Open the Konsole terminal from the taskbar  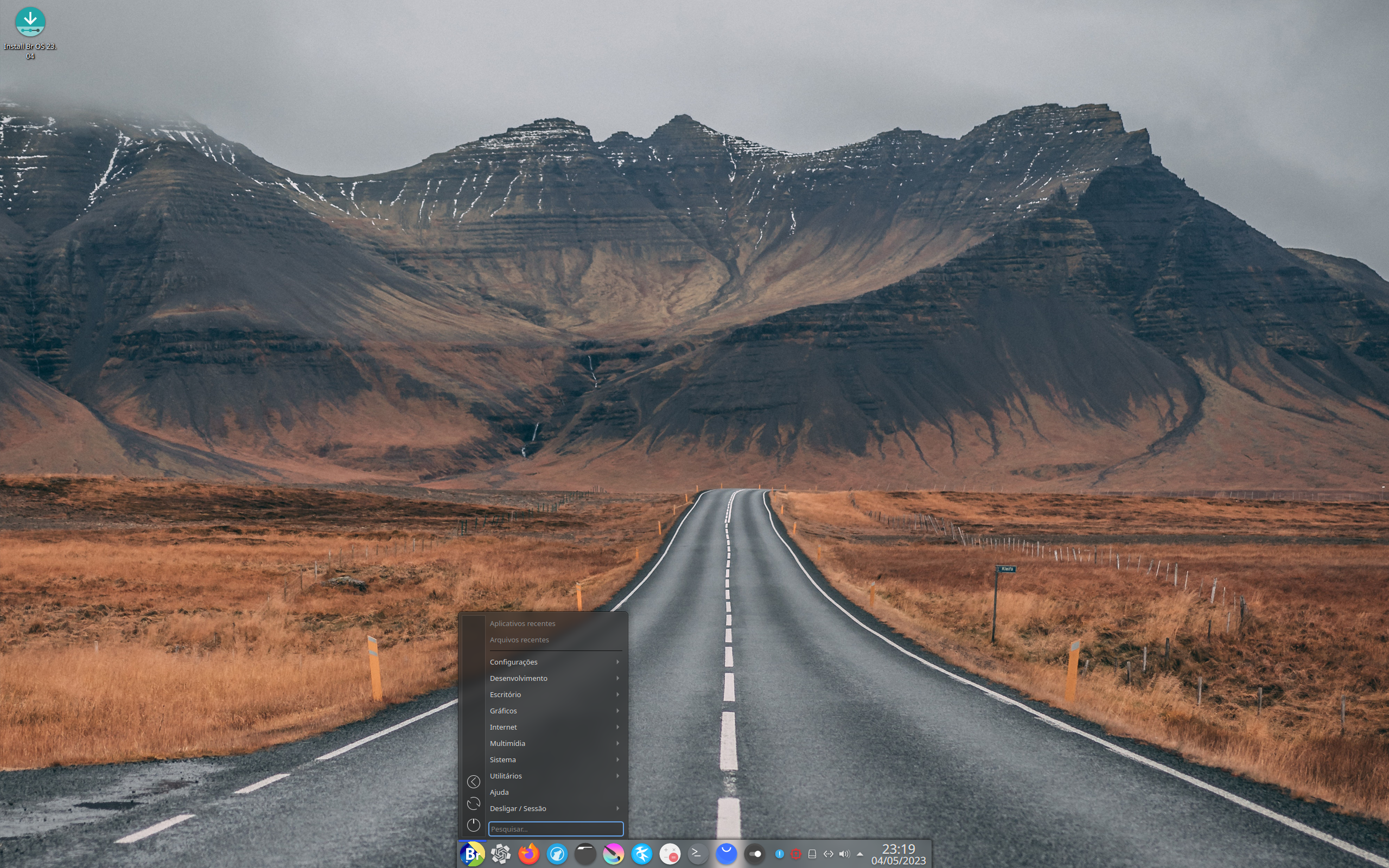point(697,854)
